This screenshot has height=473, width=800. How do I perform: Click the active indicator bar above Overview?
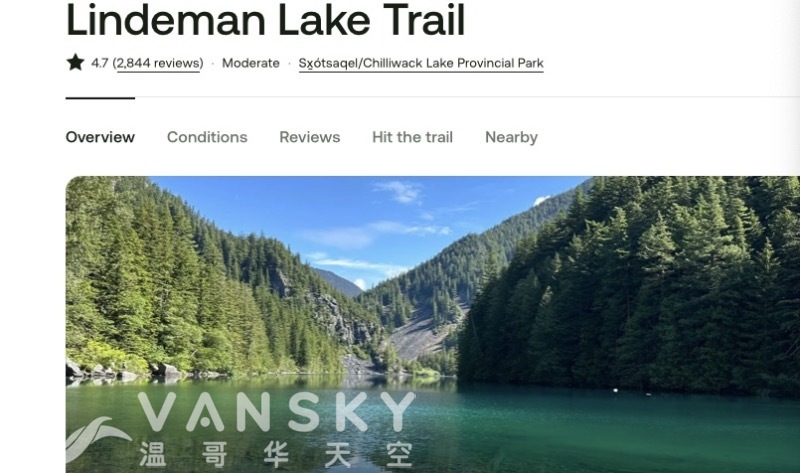100,97
